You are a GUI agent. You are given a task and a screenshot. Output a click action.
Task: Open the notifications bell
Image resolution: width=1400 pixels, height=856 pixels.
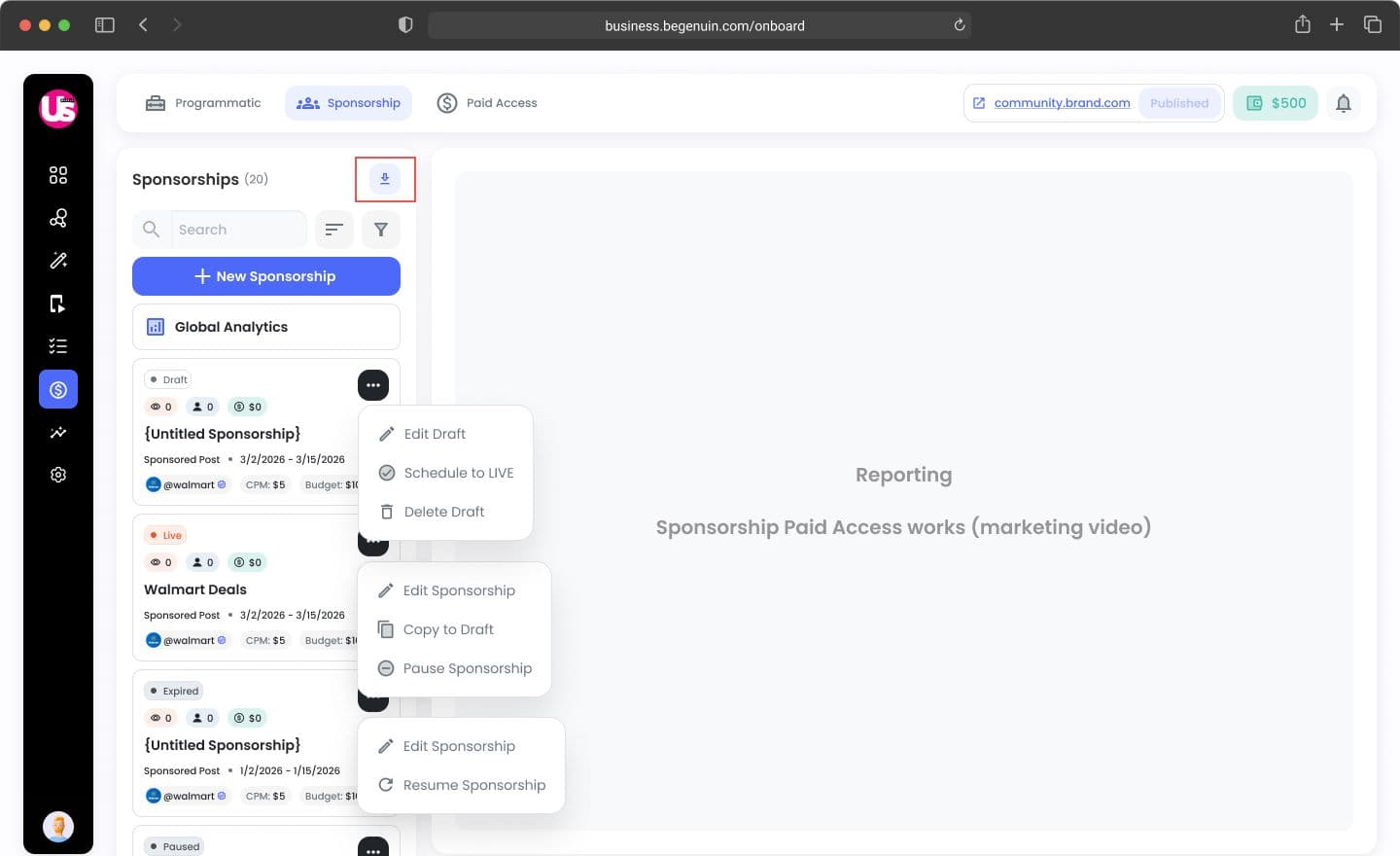coord(1344,103)
